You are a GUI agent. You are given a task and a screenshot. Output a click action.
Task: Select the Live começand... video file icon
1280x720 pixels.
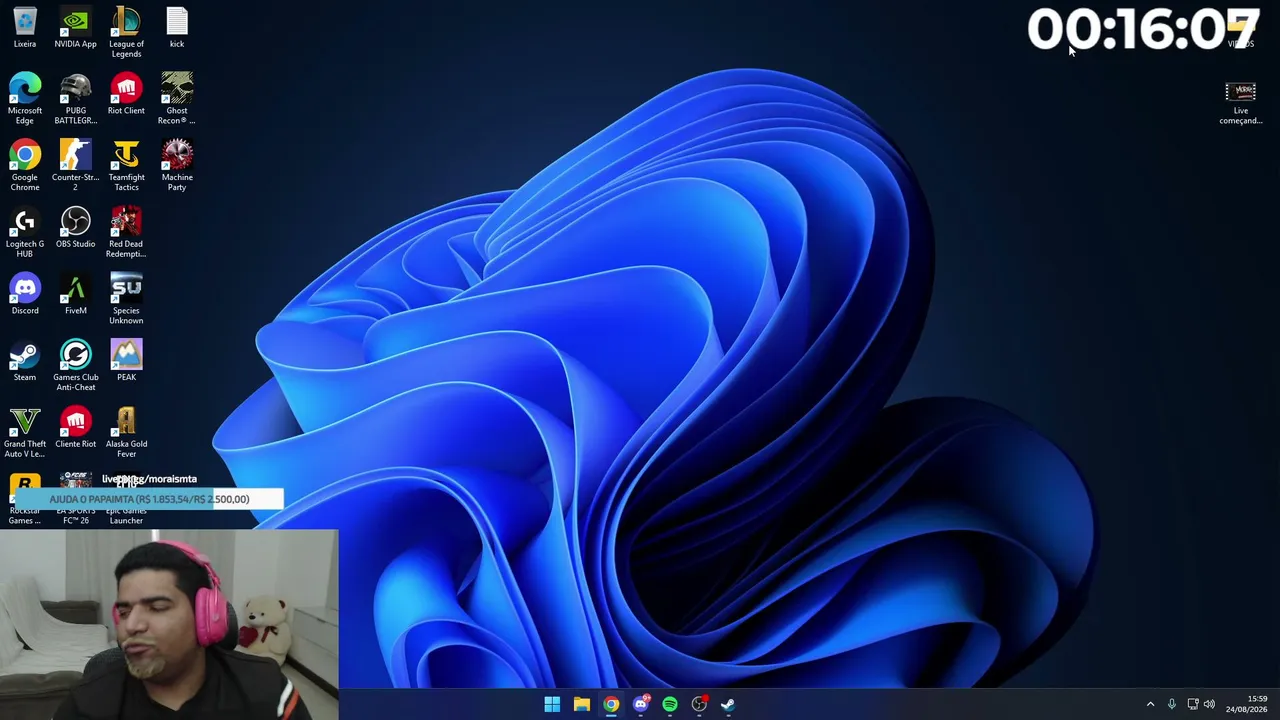1241,103
